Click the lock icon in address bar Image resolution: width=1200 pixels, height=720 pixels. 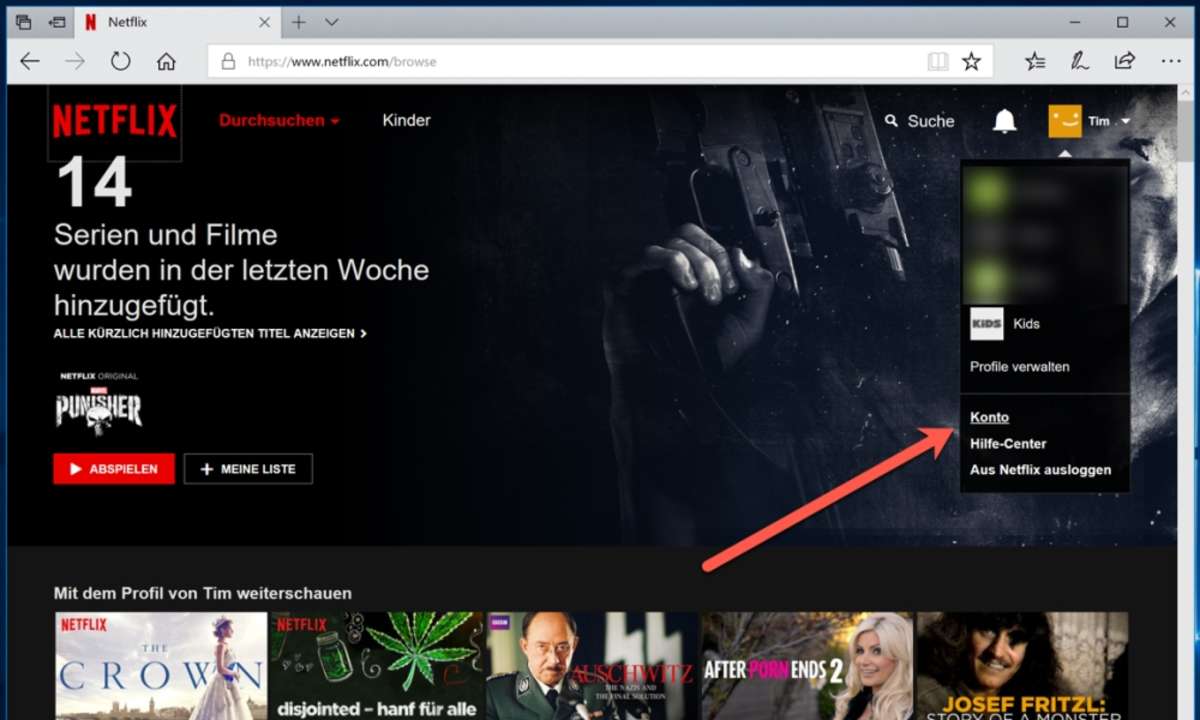(x=228, y=62)
